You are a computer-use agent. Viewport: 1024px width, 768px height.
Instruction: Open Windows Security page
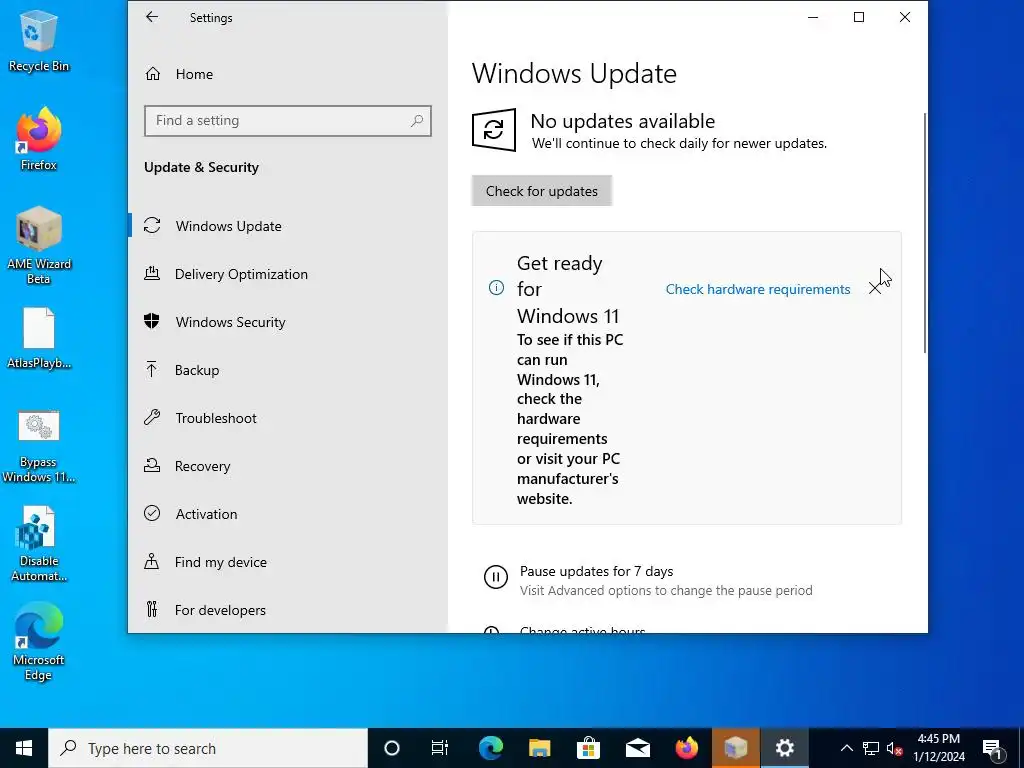(x=287, y=322)
